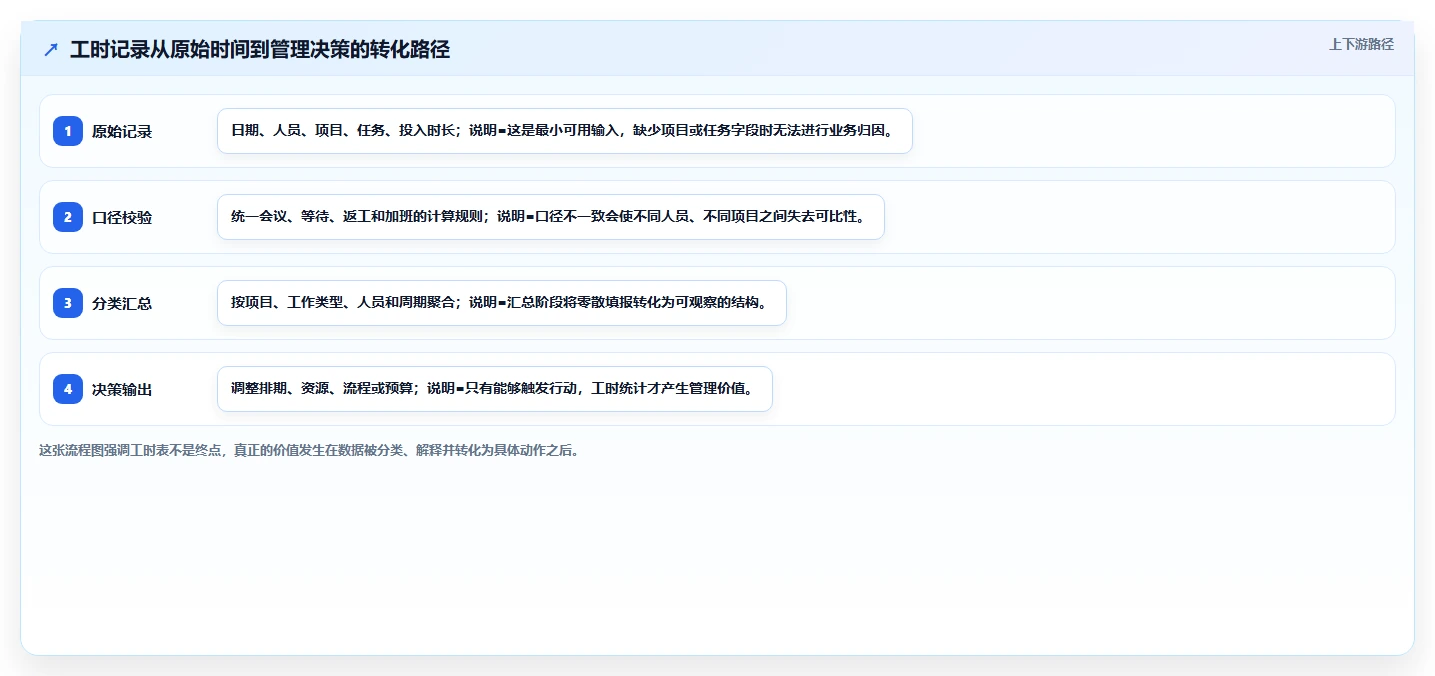Viewport: 1435px width, 676px height.
Task: Select the 决策输出 step label
Action: [122, 389]
